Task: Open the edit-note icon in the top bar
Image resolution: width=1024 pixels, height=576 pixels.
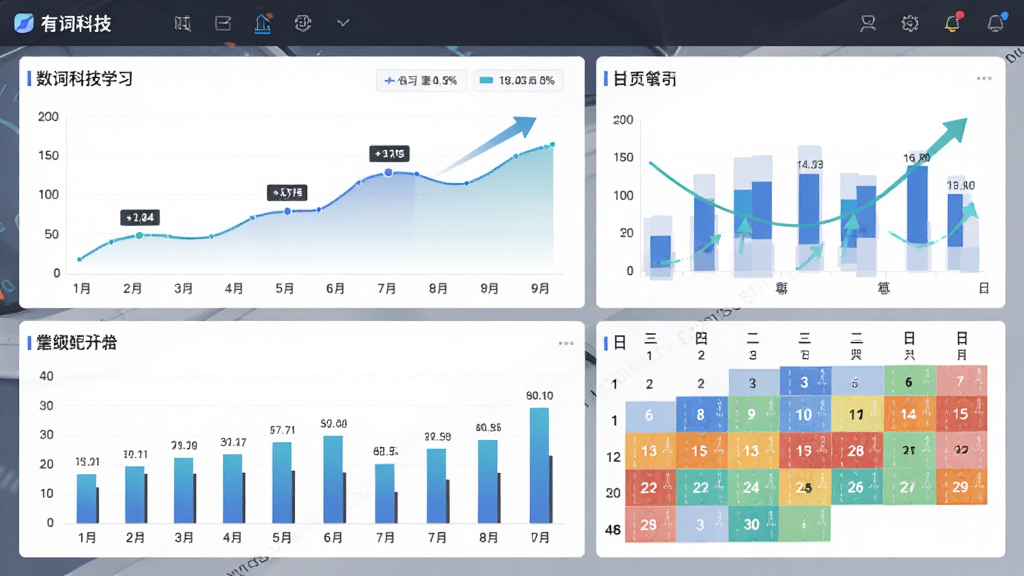Action: [223, 24]
